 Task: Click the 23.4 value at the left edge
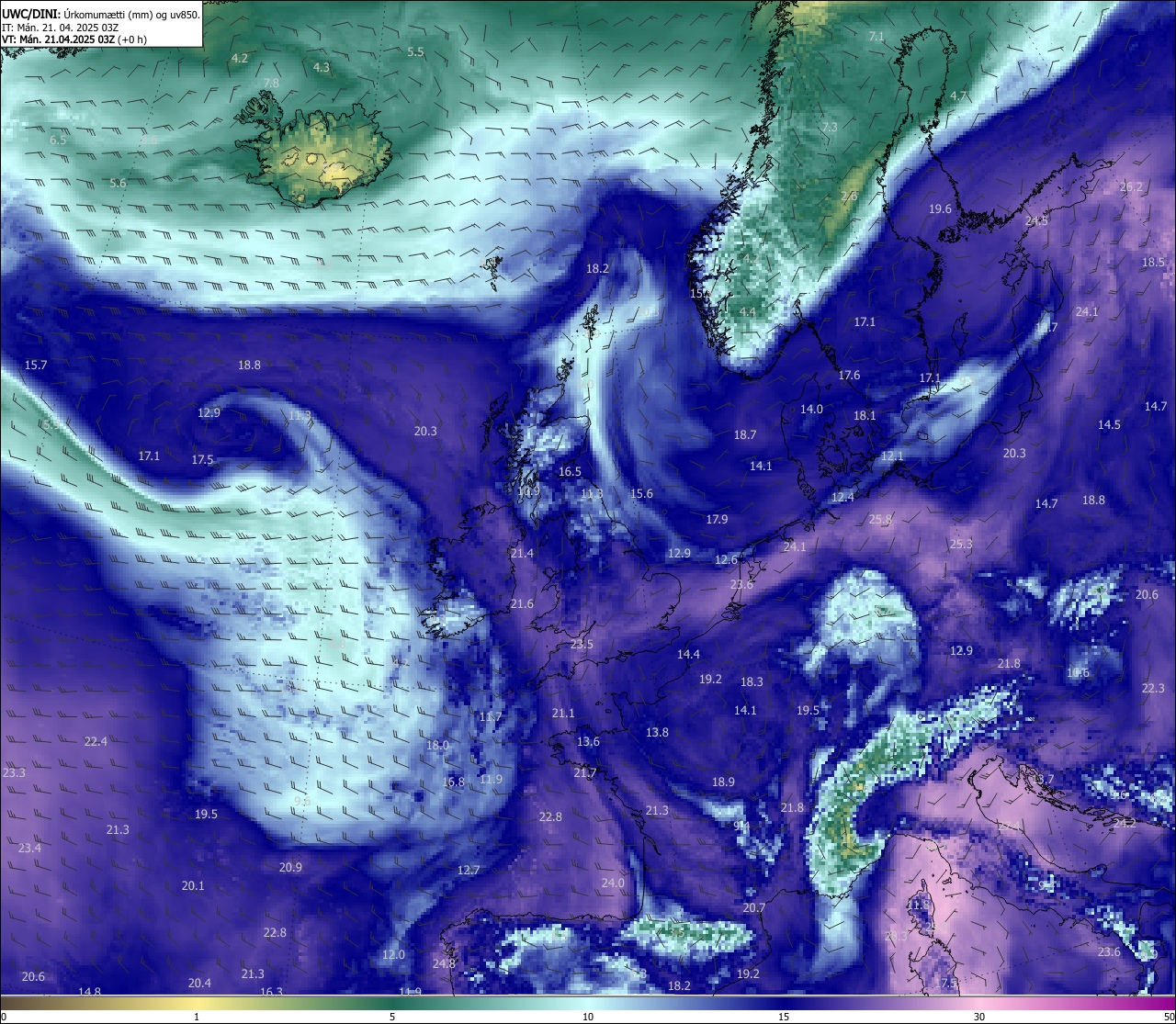point(29,848)
